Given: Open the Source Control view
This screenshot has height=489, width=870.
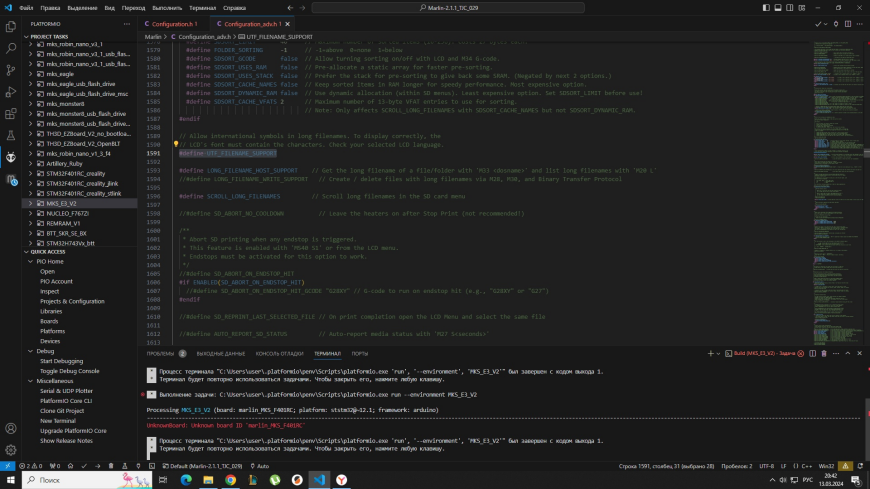Looking at the screenshot, I should click(10, 68).
